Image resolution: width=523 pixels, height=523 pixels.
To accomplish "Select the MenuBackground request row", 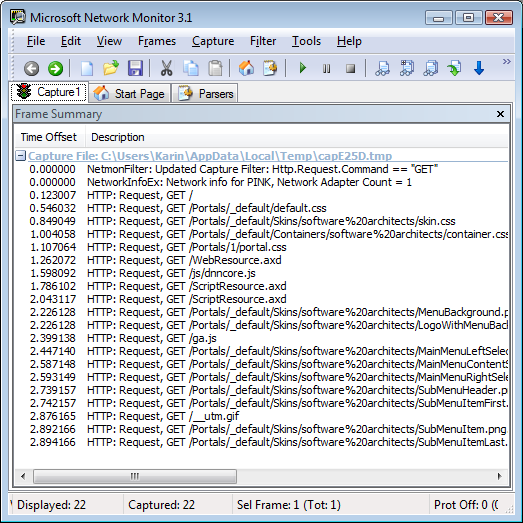I will pos(262,312).
